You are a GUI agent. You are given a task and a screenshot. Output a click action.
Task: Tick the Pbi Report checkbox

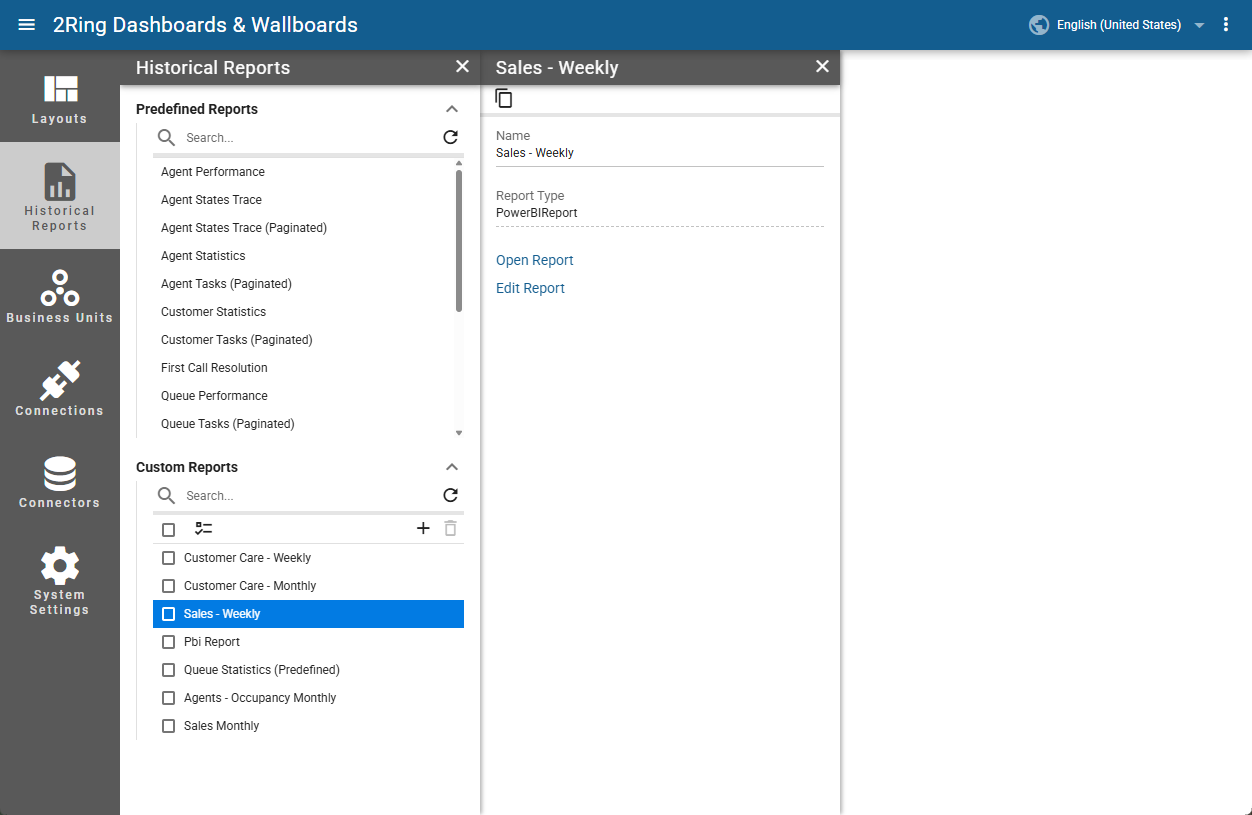(169, 642)
